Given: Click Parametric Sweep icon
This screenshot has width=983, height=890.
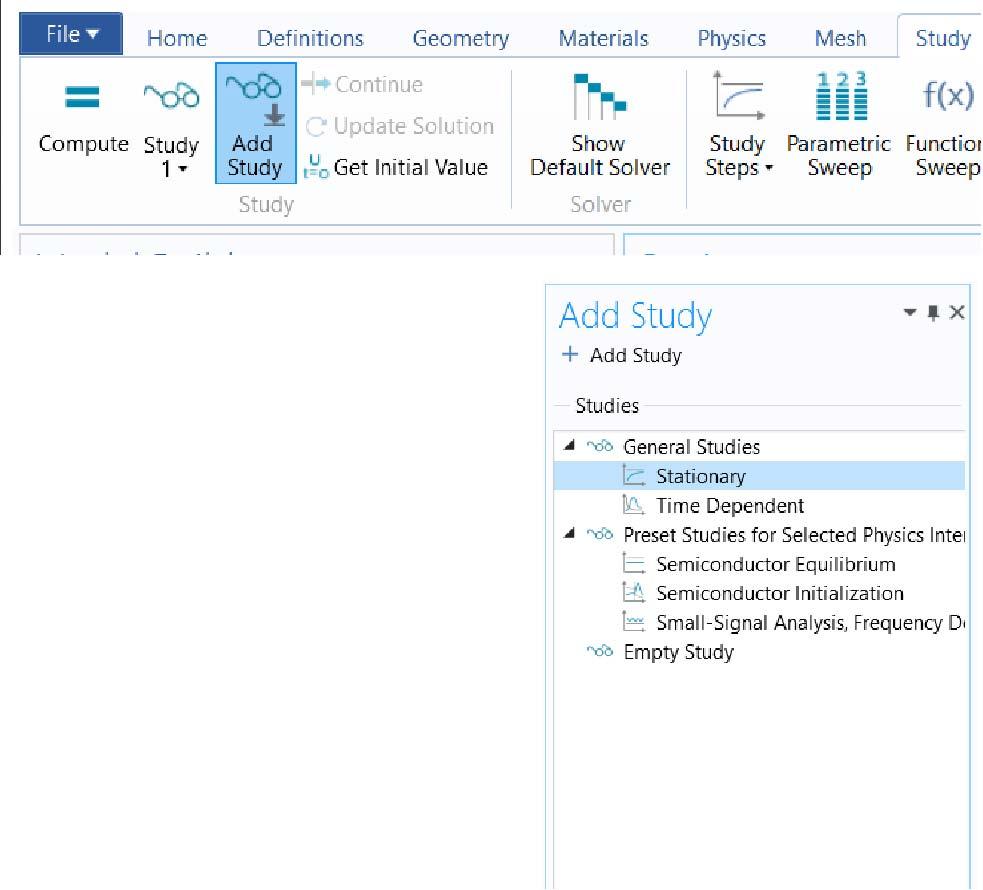Looking at the screenshot, I should (x=841, y=95).
